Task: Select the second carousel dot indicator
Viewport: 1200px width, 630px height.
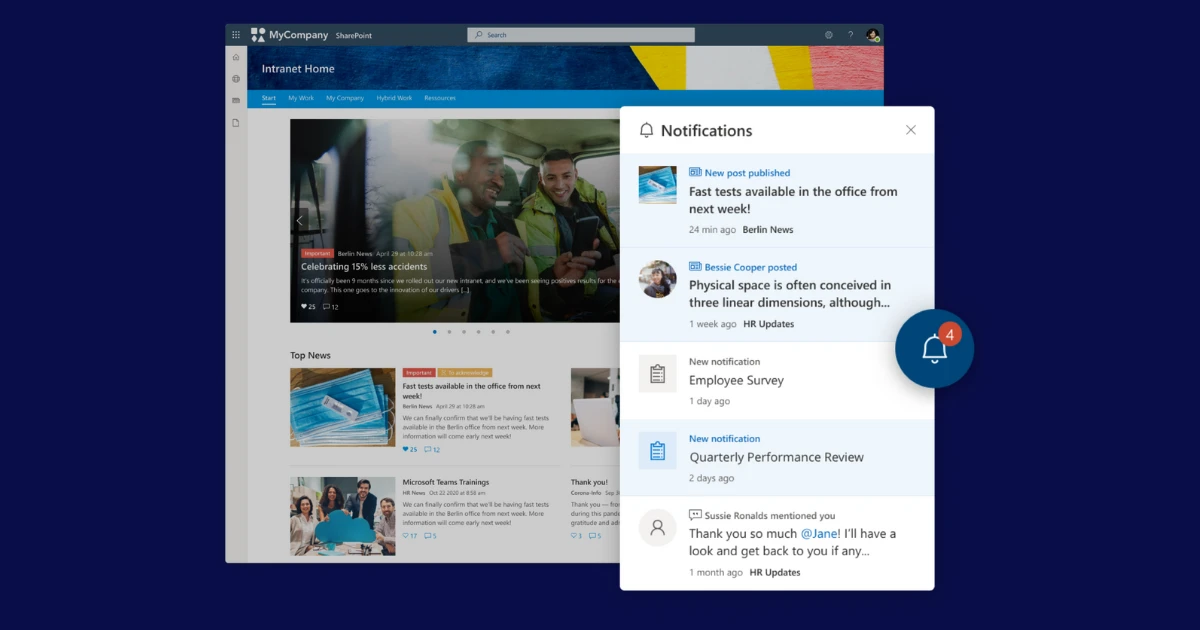Action: (x=450, y=331)
